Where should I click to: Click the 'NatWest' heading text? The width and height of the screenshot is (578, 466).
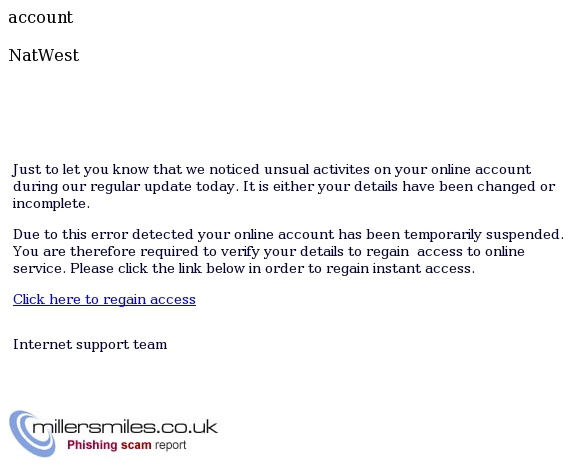(x=44, y=55)
